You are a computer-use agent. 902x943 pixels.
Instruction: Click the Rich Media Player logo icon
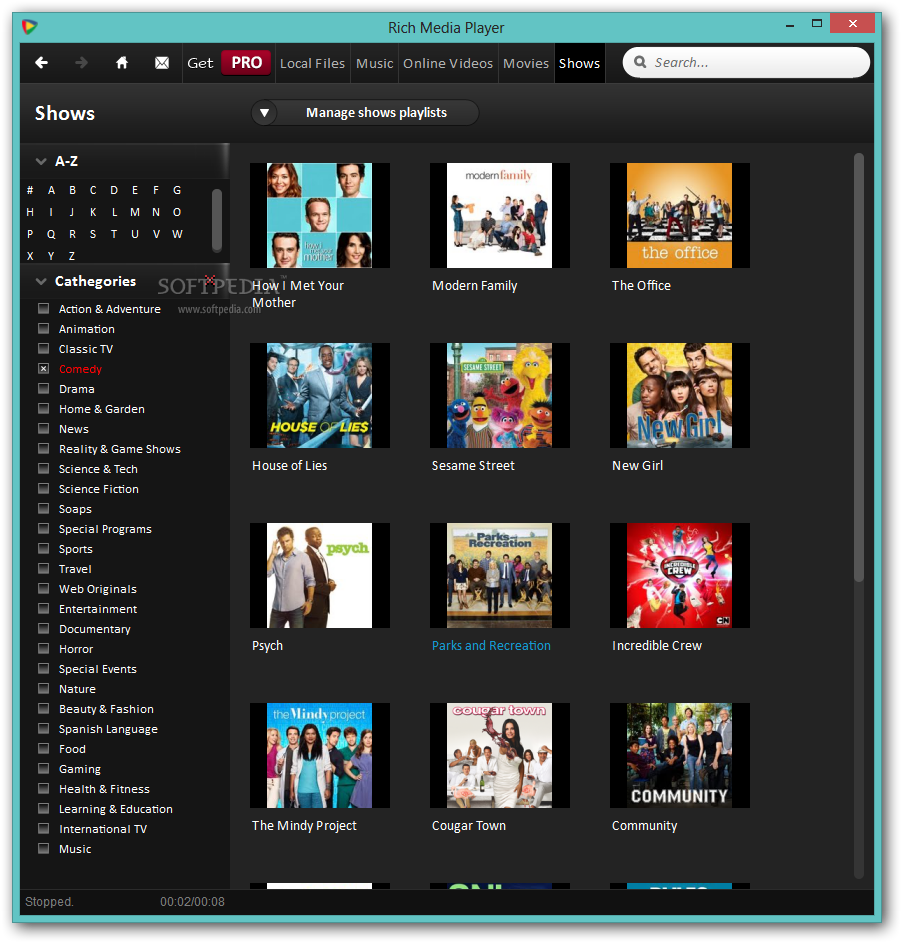tap(29, 27)
